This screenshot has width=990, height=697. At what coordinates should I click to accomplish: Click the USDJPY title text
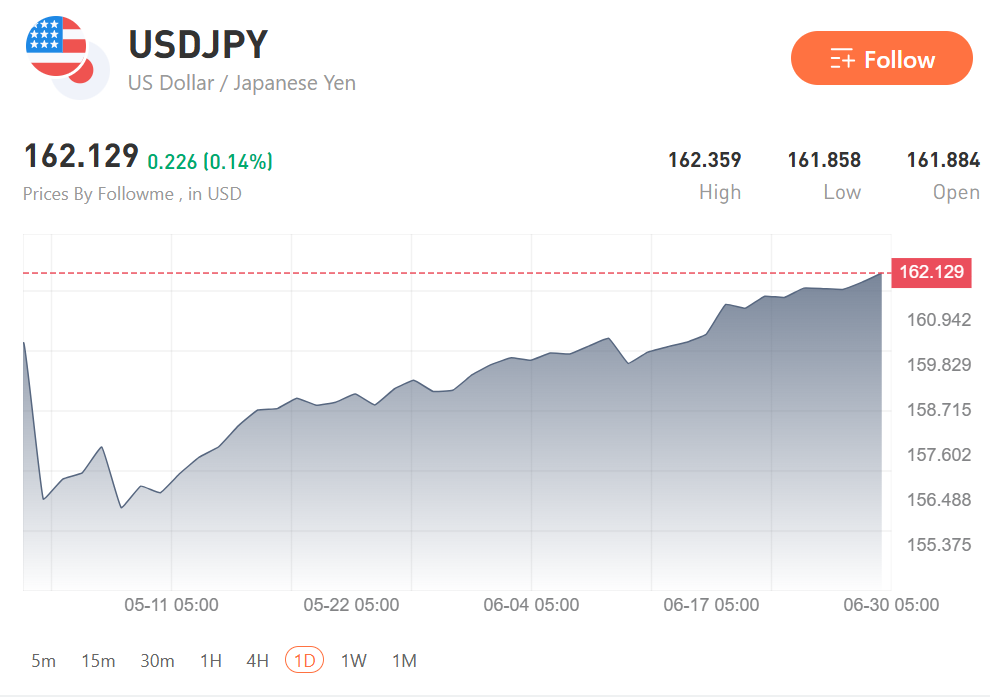(198, 45)
